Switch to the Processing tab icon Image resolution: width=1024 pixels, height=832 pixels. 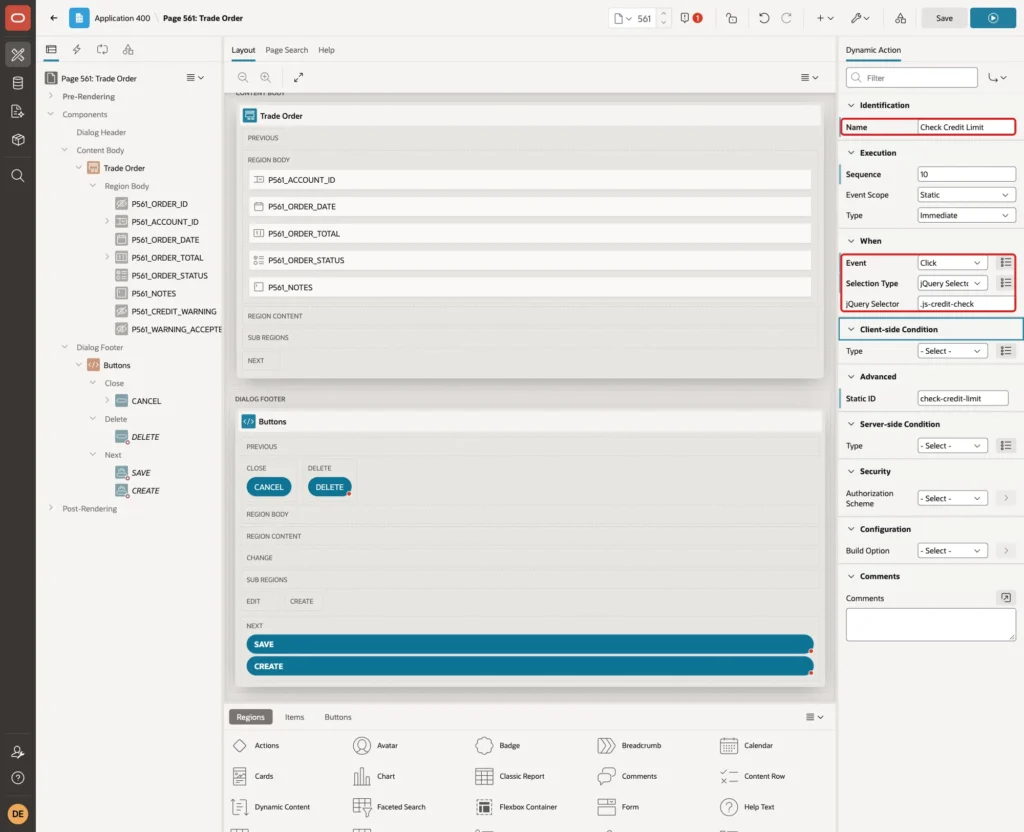(103, 50)
